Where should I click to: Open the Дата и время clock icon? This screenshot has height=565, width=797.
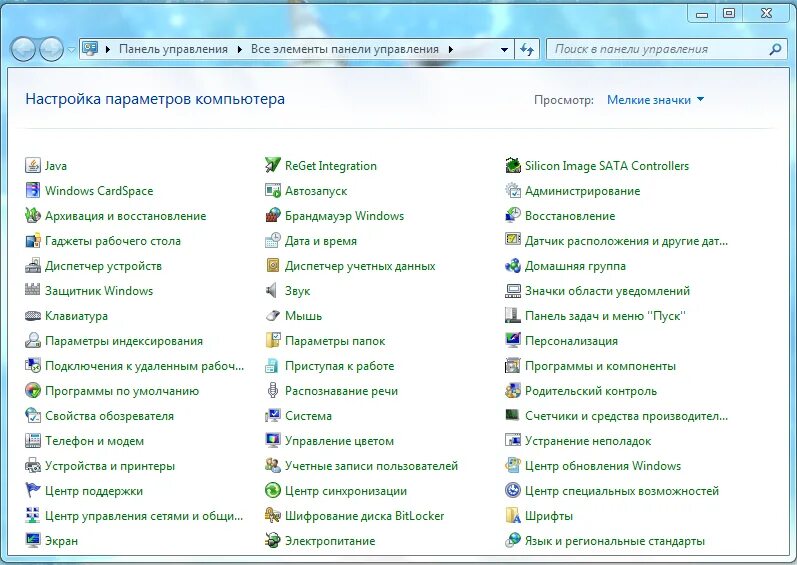[273, 240]
